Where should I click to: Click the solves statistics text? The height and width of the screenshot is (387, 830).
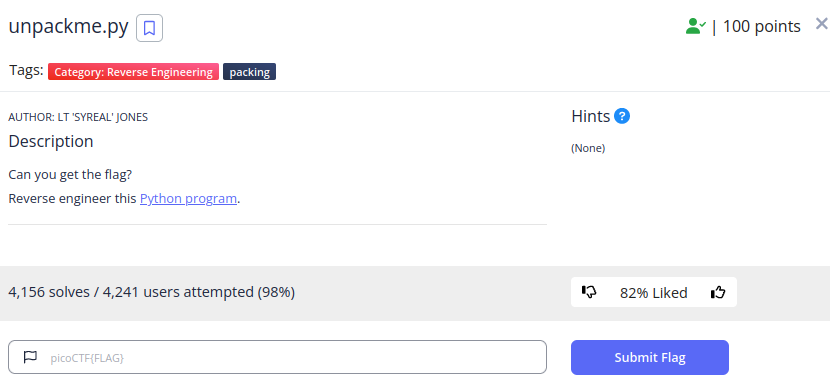tap(151, 292)
